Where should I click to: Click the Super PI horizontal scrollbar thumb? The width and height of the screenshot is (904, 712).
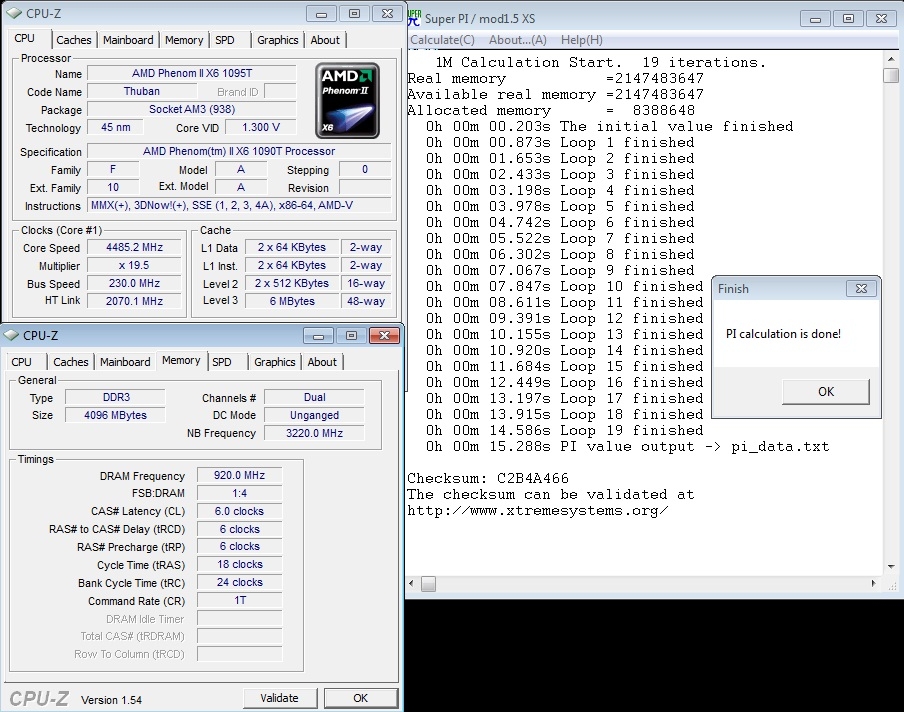428,583
